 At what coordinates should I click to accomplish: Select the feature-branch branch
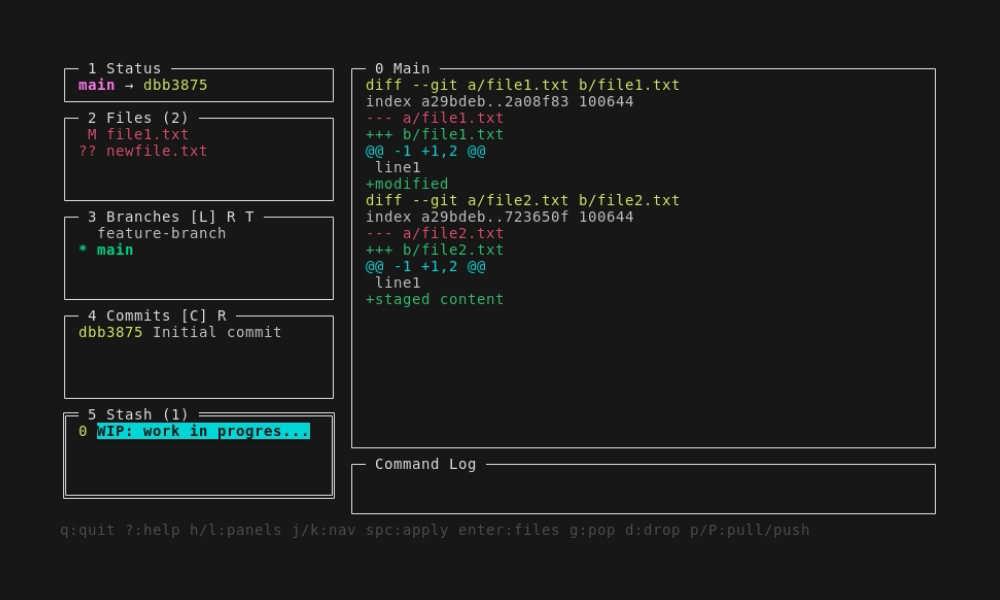click(x=161, y=233)
